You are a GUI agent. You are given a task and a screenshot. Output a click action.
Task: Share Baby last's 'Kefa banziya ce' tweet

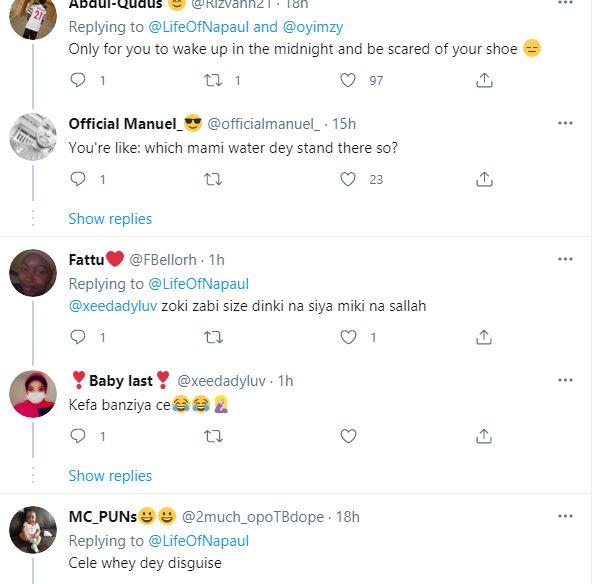click(484, 436)
